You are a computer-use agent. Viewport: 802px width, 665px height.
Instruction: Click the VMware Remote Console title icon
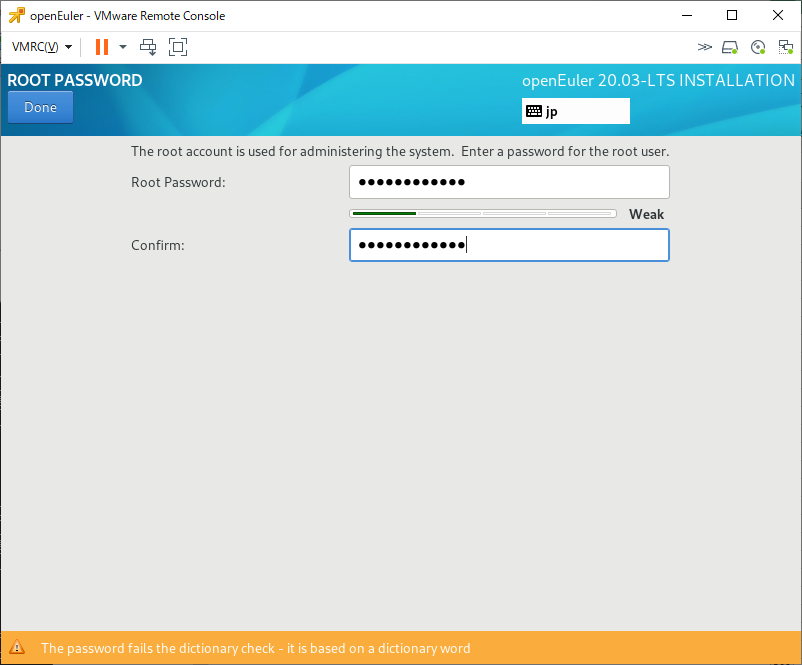(x=17, y=15)
